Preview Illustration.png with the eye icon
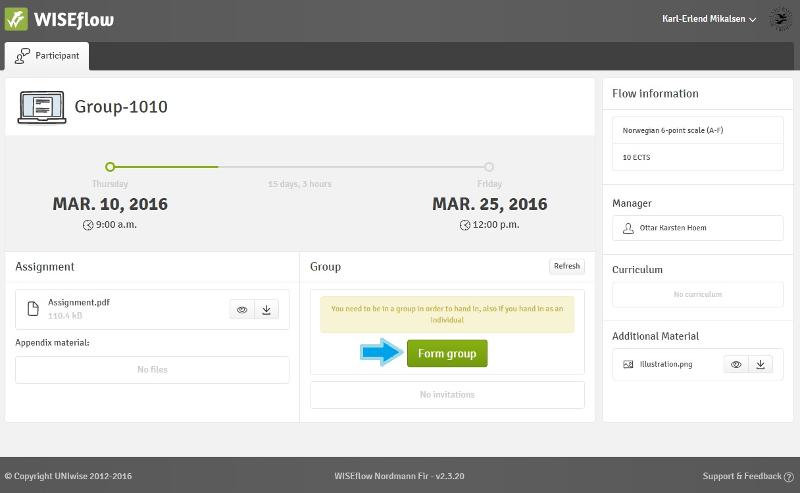 pos(736,364)
